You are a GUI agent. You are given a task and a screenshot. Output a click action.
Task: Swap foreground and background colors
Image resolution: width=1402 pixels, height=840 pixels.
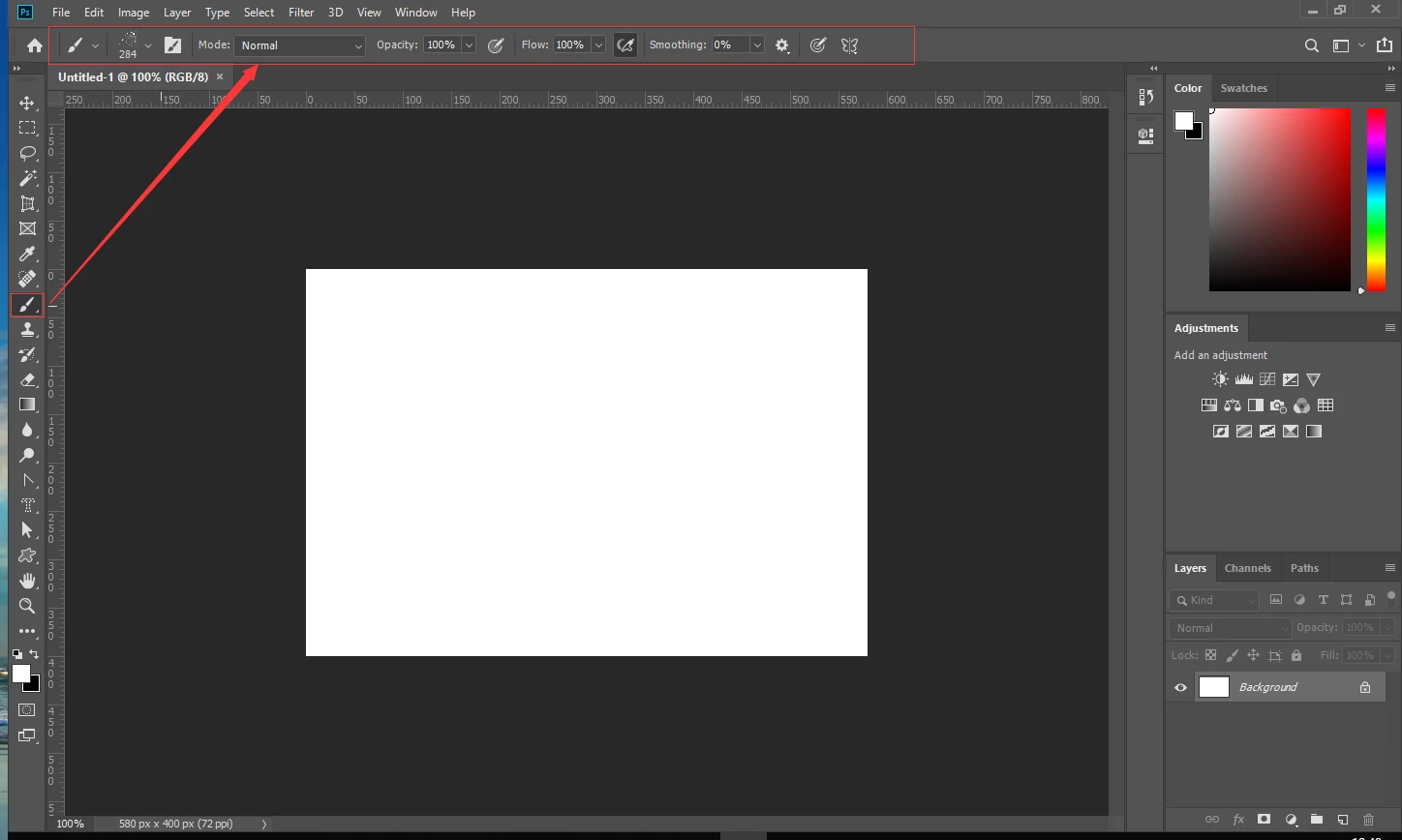[x=34, y=655]
